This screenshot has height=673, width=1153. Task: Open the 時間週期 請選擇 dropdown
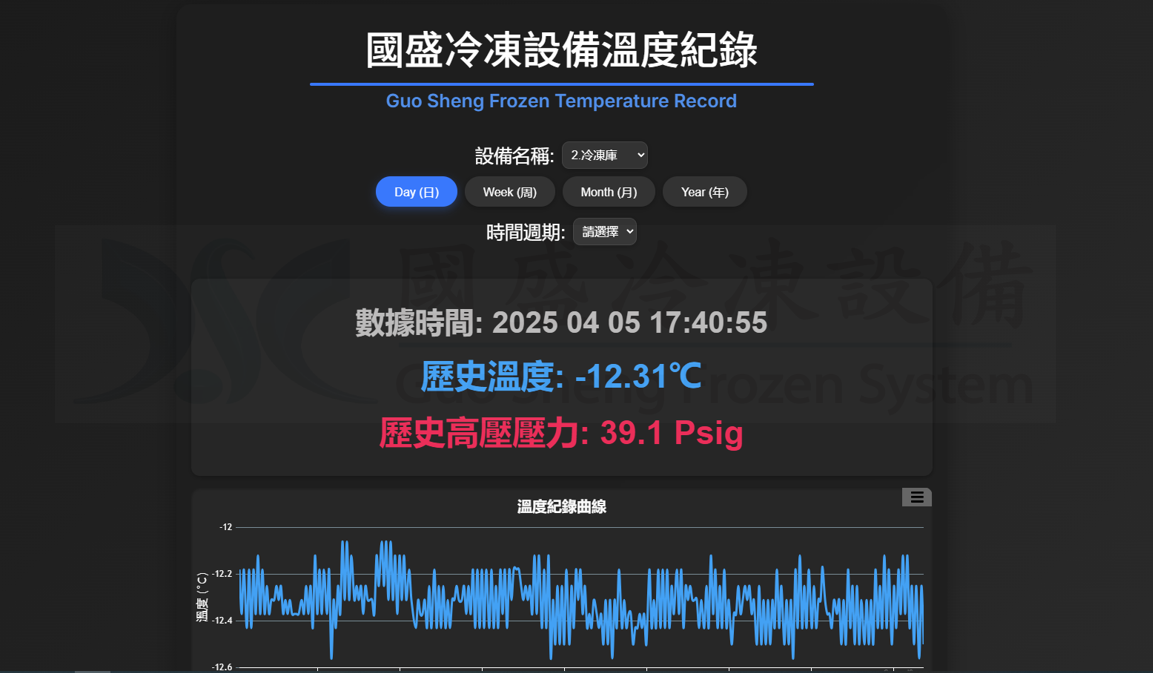604,232
